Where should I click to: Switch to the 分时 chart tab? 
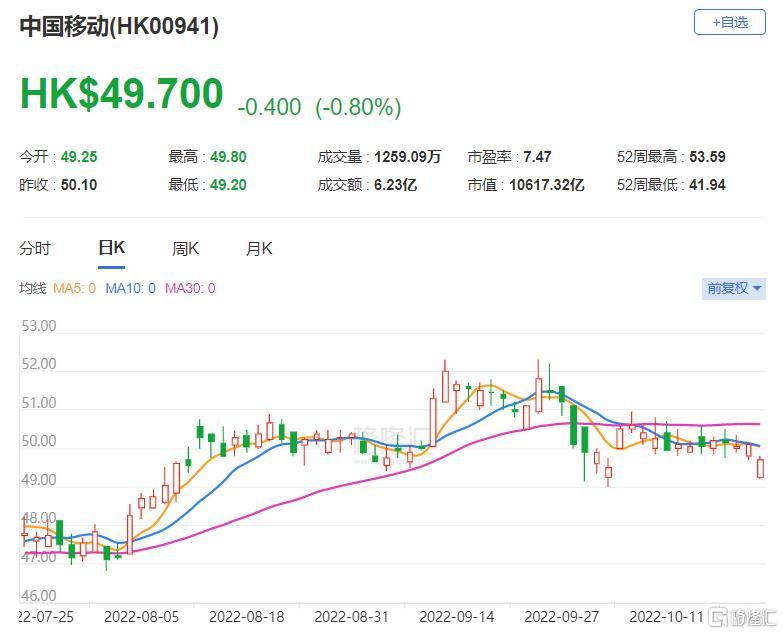pyautogui.click(x=35, y=248)
